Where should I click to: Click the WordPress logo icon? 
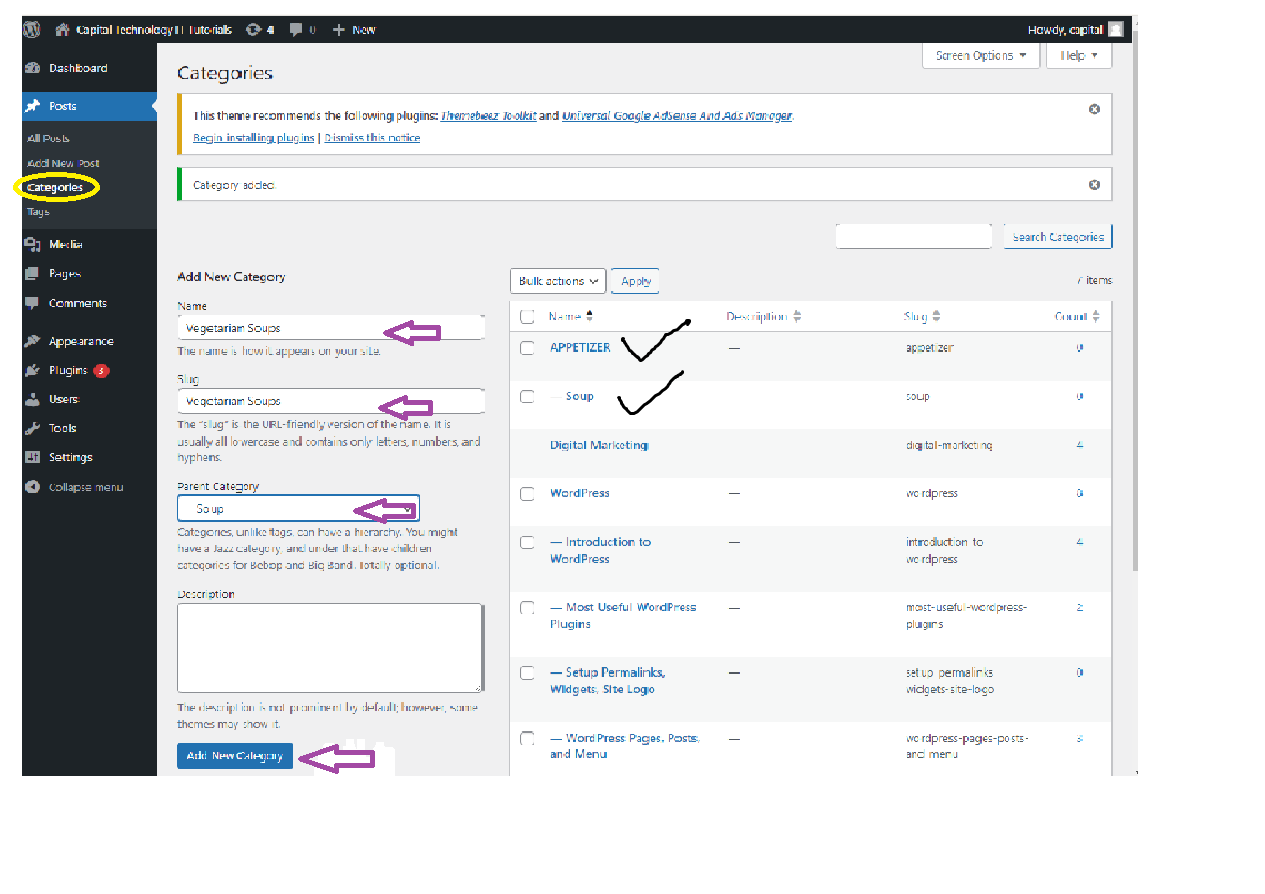32,29
